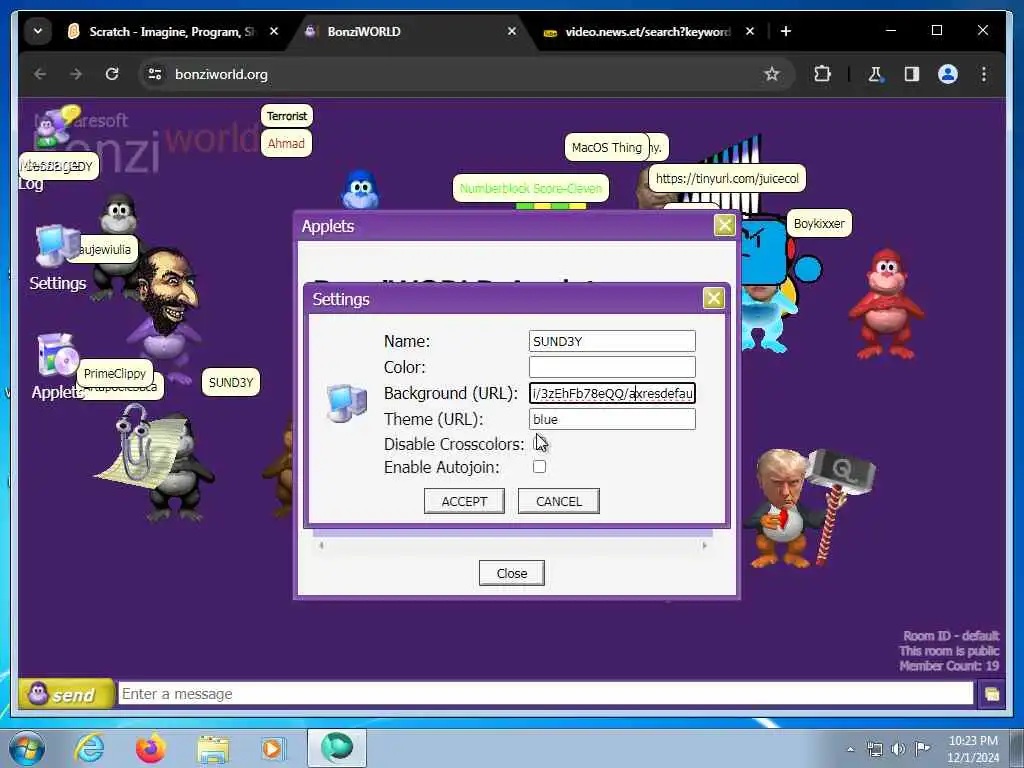The width and height of the screenshot is (1024, 768).
Task: Click the Numberblock Score-Eleven tag
Action: 531,188
